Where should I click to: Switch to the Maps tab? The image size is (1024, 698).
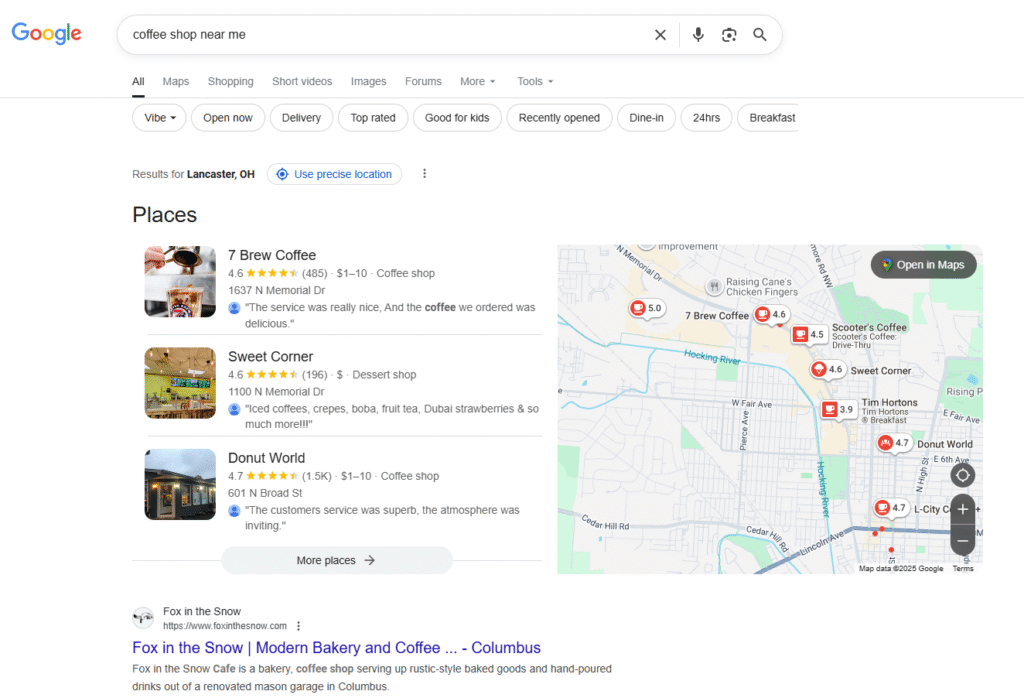(x=176, y=82)
